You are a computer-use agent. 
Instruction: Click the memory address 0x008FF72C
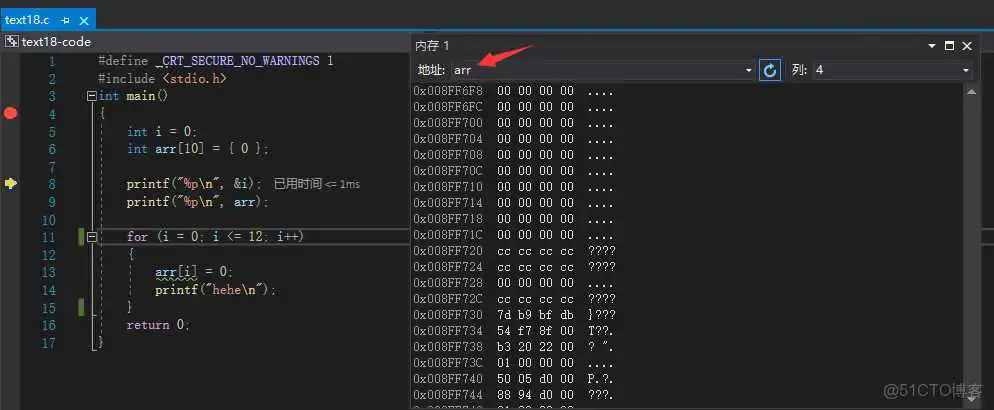[x=448, y=298]
